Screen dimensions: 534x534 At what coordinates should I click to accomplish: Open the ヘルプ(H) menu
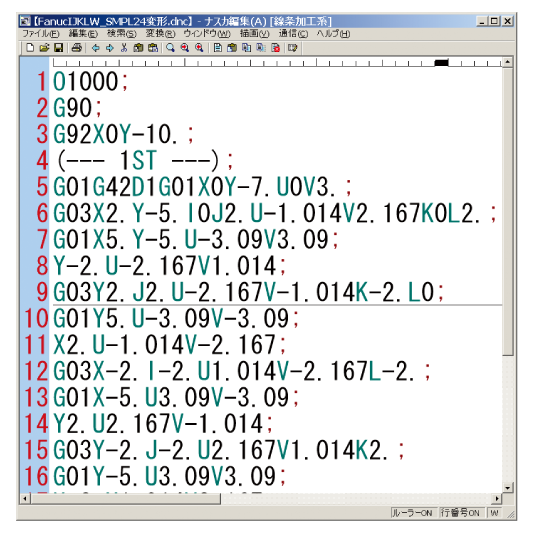click(333, 33)
